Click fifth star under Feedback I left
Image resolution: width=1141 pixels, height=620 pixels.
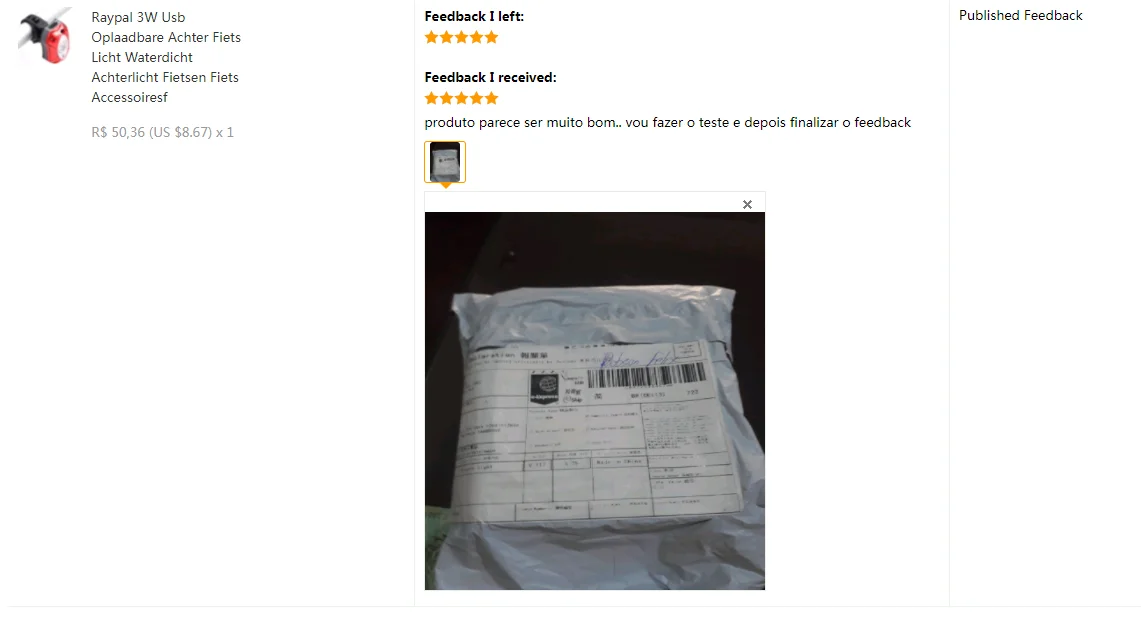(x=492, y=37)
